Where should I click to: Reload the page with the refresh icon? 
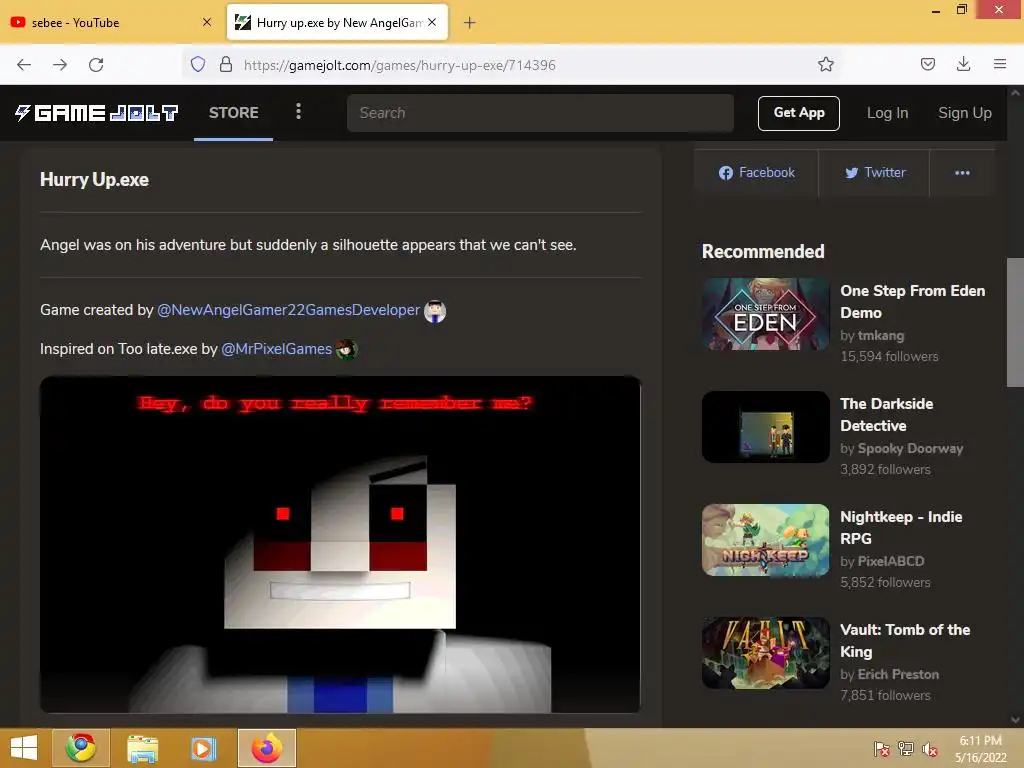96,65
